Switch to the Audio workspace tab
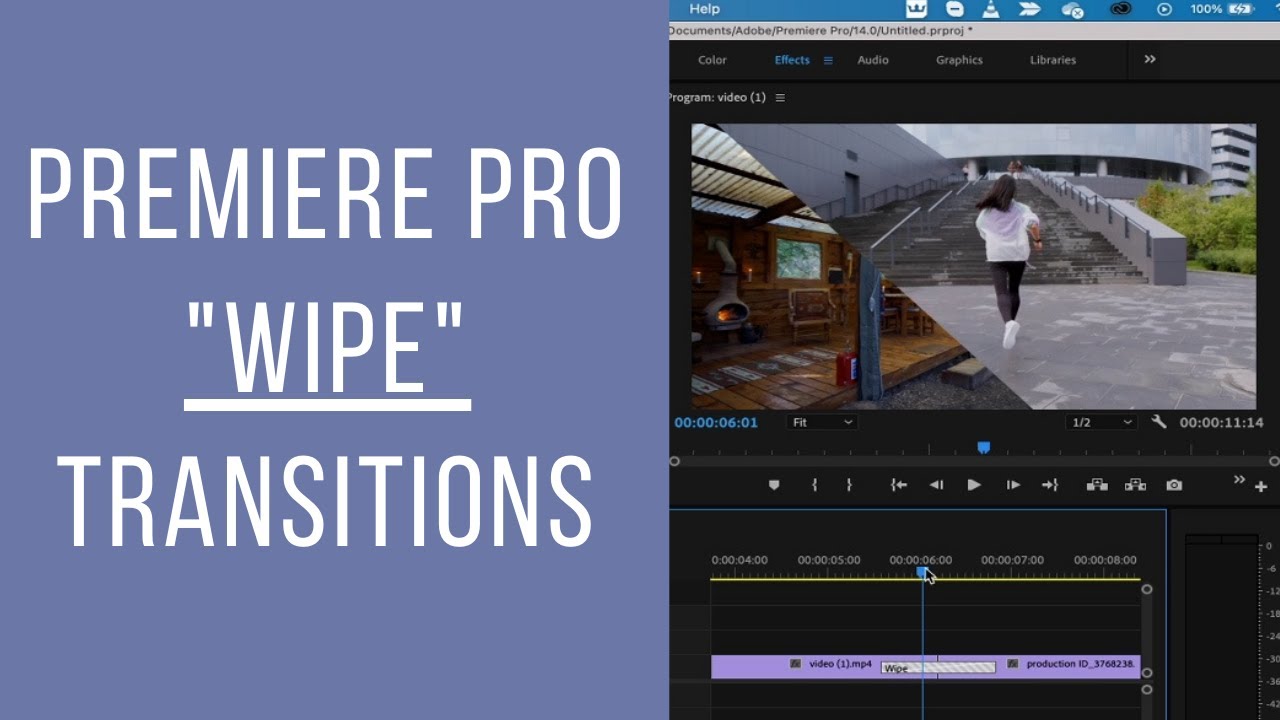Image resolution: width=1280 pixels, height=720 pixels. 873,60
